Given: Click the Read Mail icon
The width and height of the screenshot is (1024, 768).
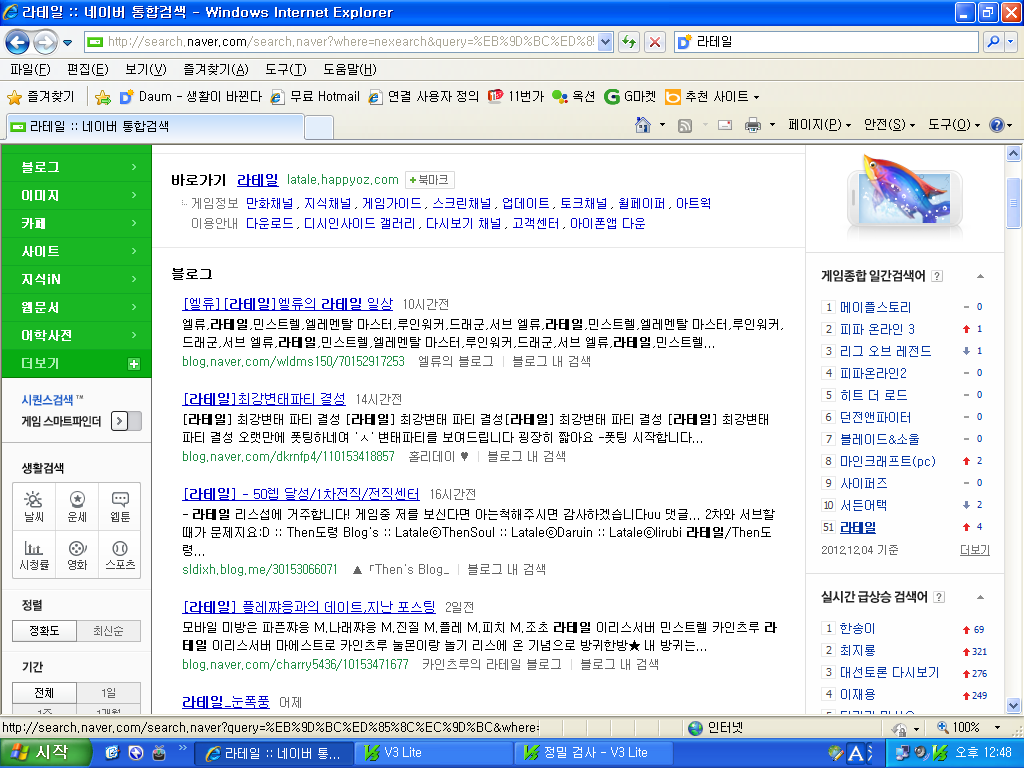Looking at the screenshot, I should coord(725,125).
